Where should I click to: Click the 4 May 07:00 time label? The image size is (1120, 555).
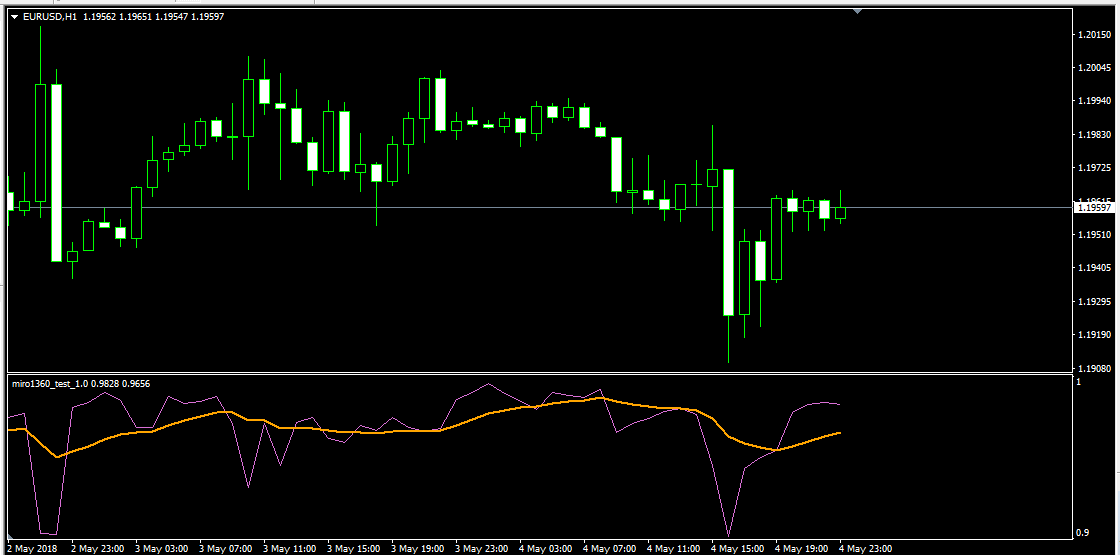tap(611, 549)
